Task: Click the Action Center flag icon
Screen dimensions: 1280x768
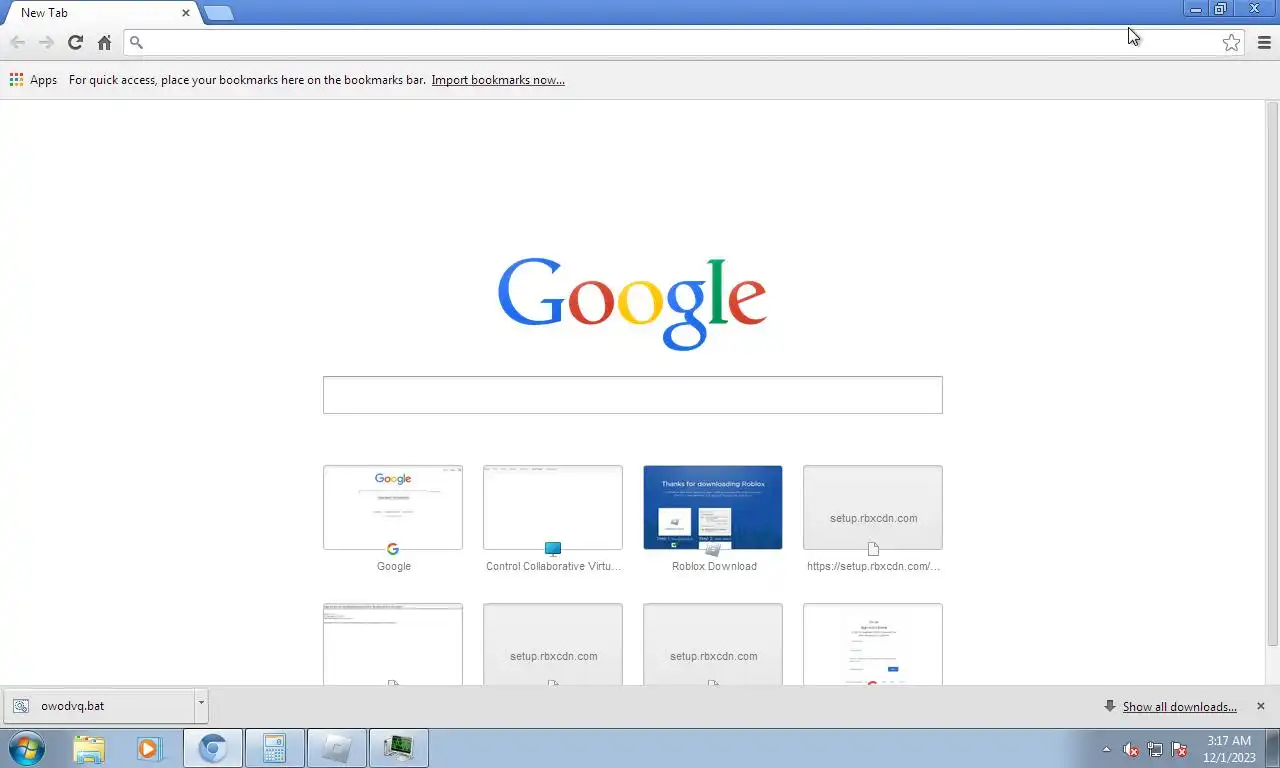Action: [1179, 749]
